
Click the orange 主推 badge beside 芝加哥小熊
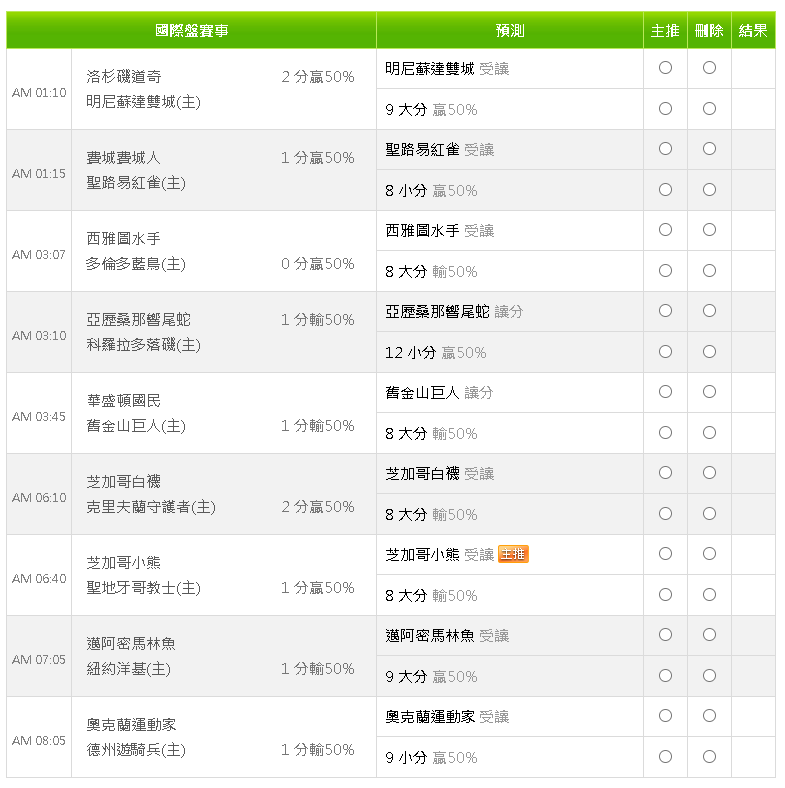[x=513, y=554]
